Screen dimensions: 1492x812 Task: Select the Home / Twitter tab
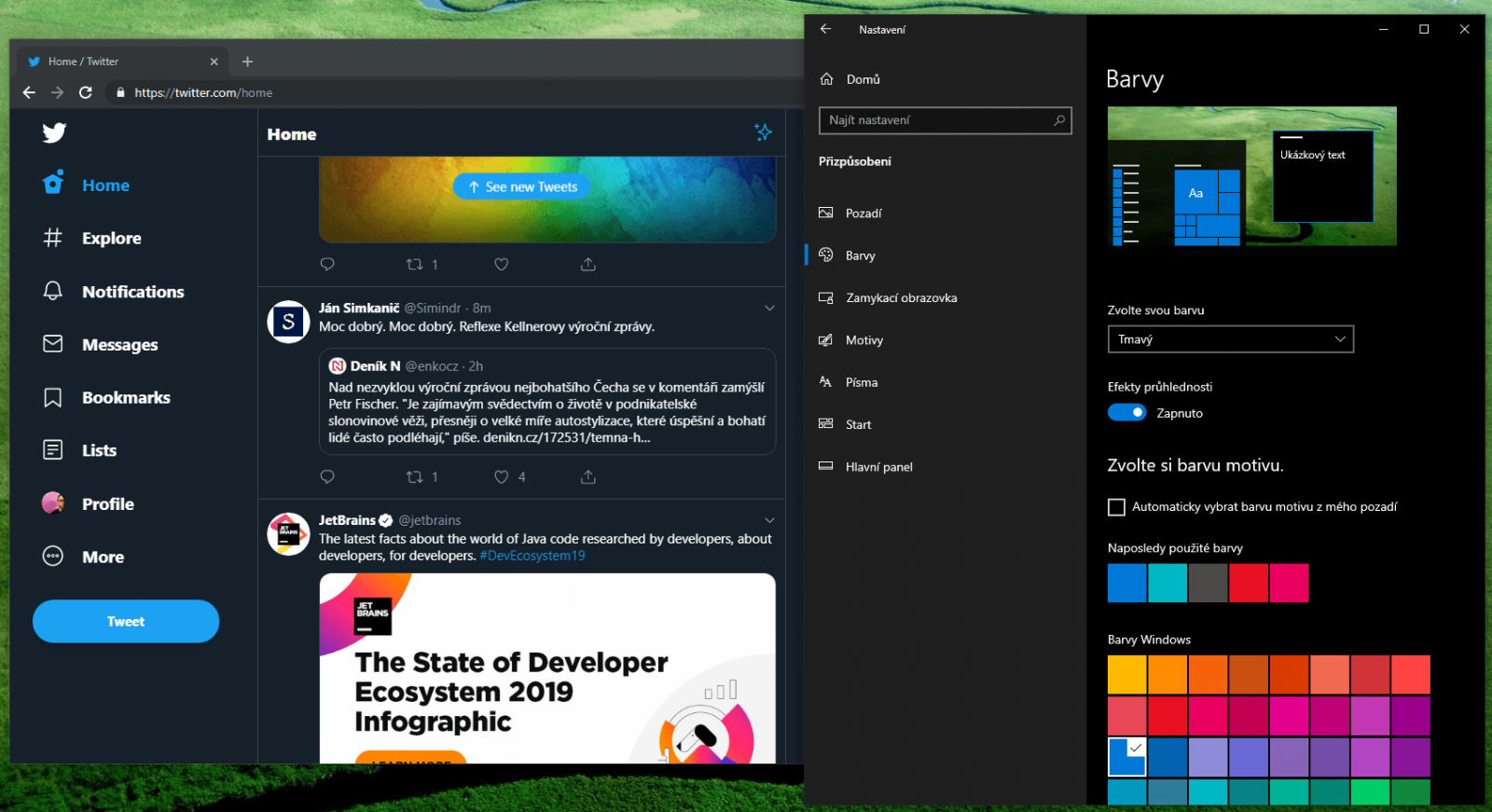click(x=121, y=62)
